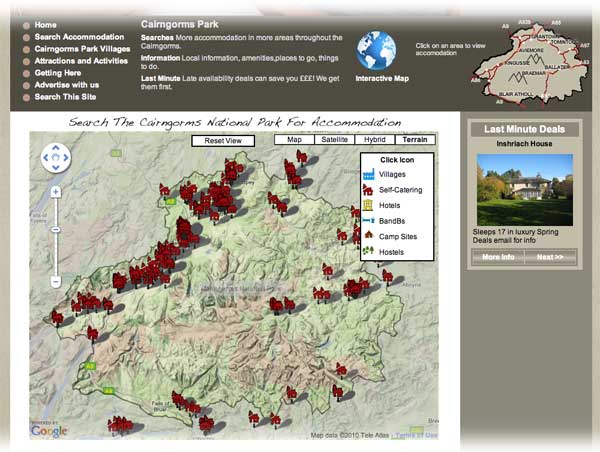Viewport: 600px width, 452px height.
Task: Pan the map right with the arrow
Action: tap(66, 157)
